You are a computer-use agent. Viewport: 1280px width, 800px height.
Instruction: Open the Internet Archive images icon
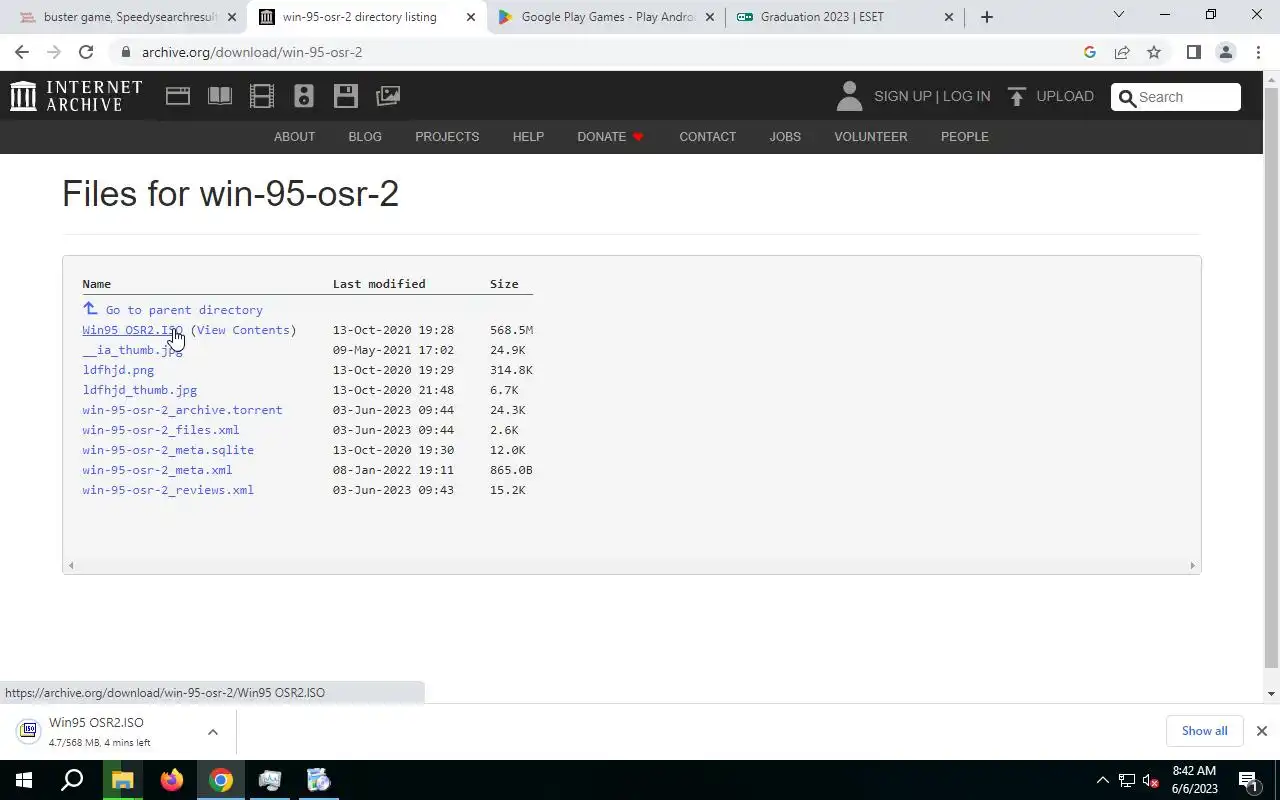pyautogui.click(x=388, y=96)
